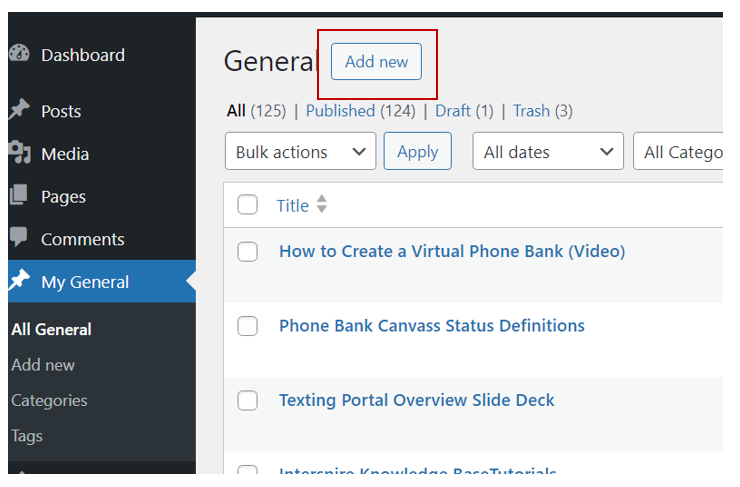Open the Bulk actions dropdown
The height and width of the screenshot is (487, 740).
[x=300, y=151]
